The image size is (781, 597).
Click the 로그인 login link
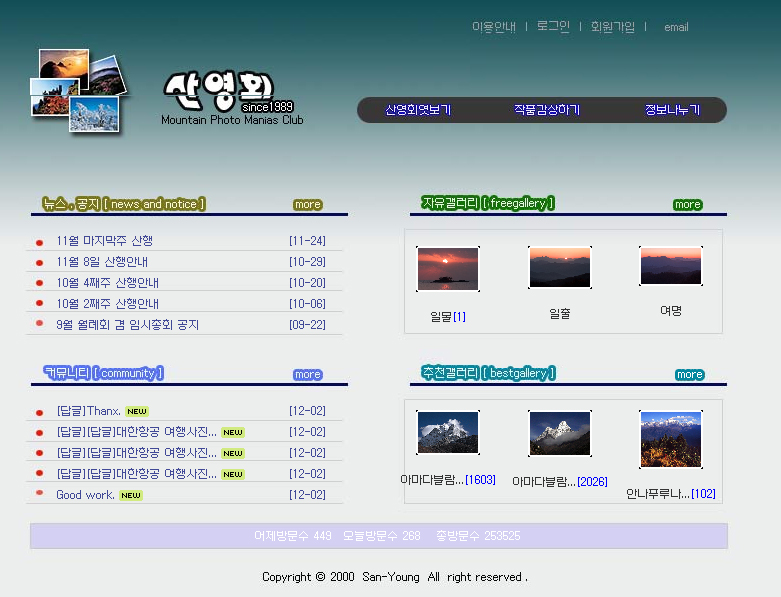553,27
